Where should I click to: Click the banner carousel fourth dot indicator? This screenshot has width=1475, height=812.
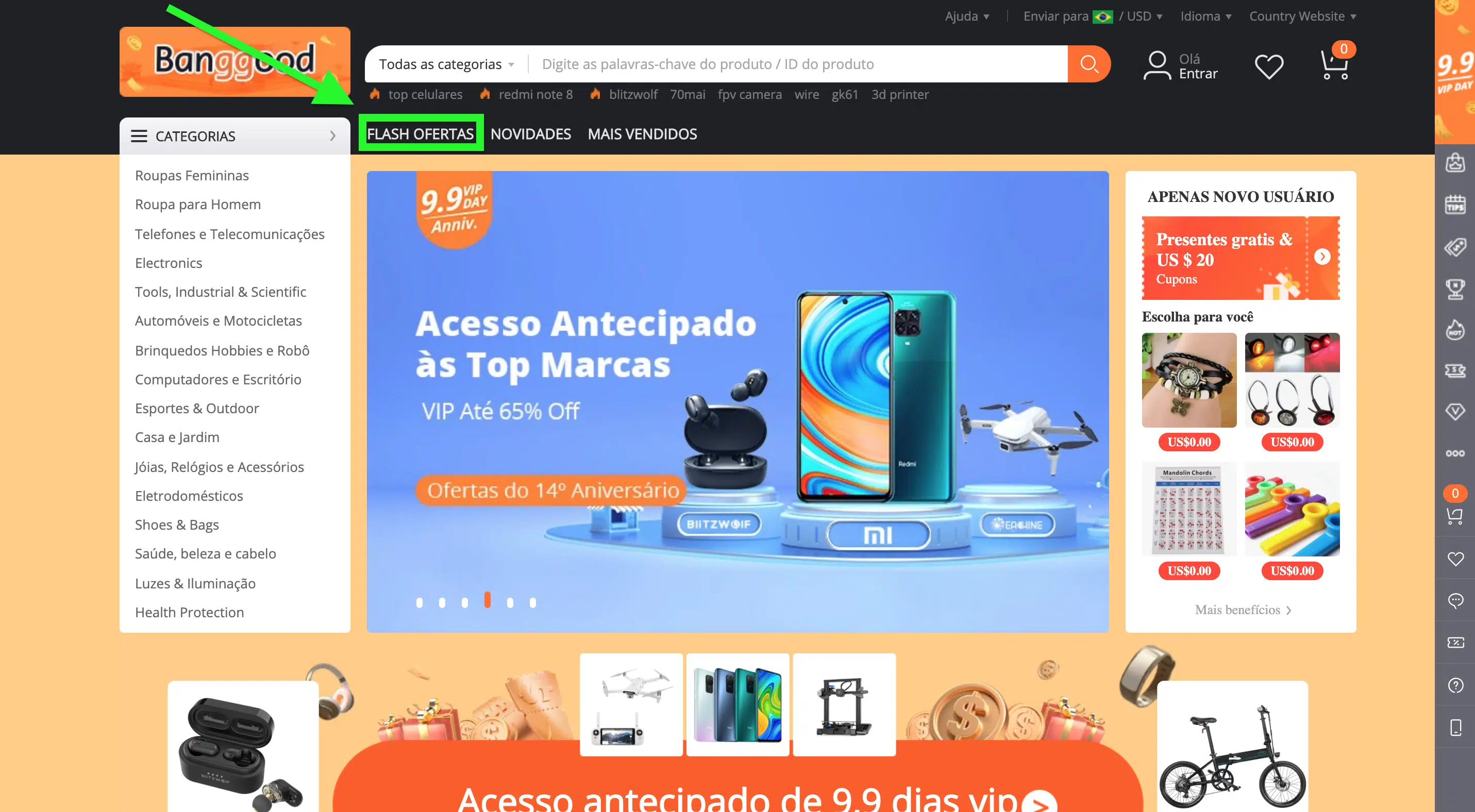(x=487, y=600)
